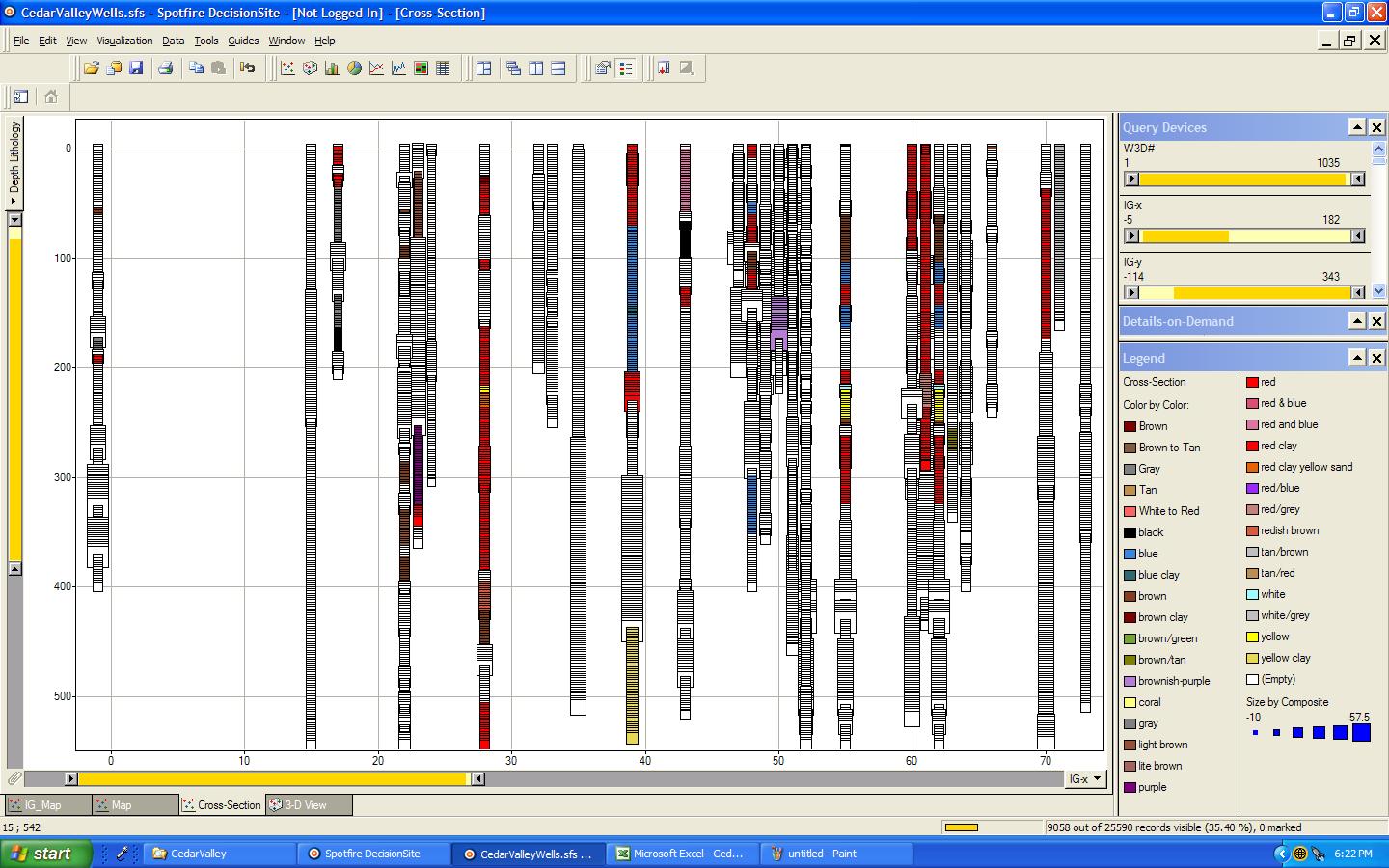The image size is (1389, 868).
Task: Click the Copy toolbar icon
Action: click(196, 68)
